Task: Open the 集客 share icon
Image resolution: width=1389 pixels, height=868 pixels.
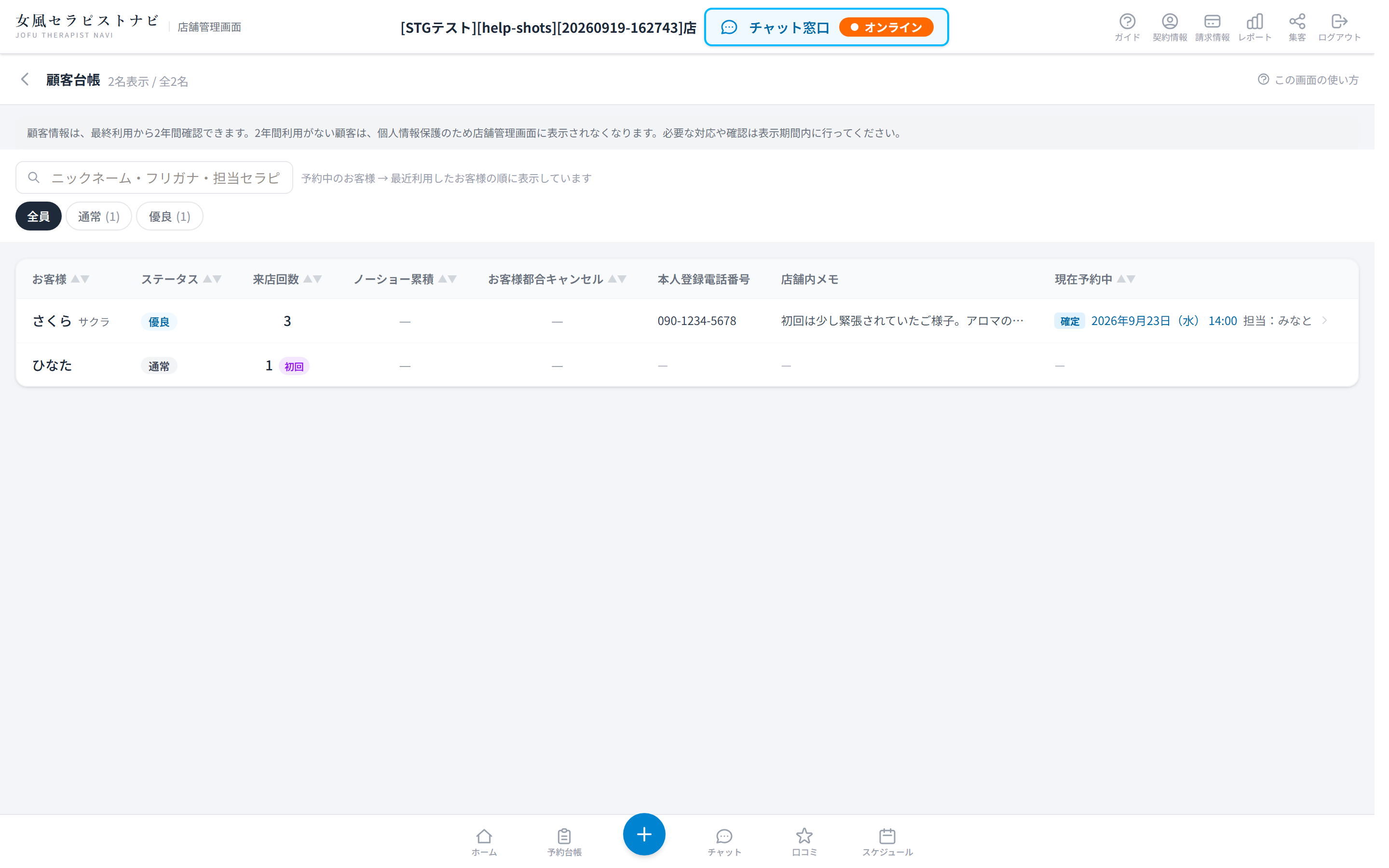Action: [1296, 27]
